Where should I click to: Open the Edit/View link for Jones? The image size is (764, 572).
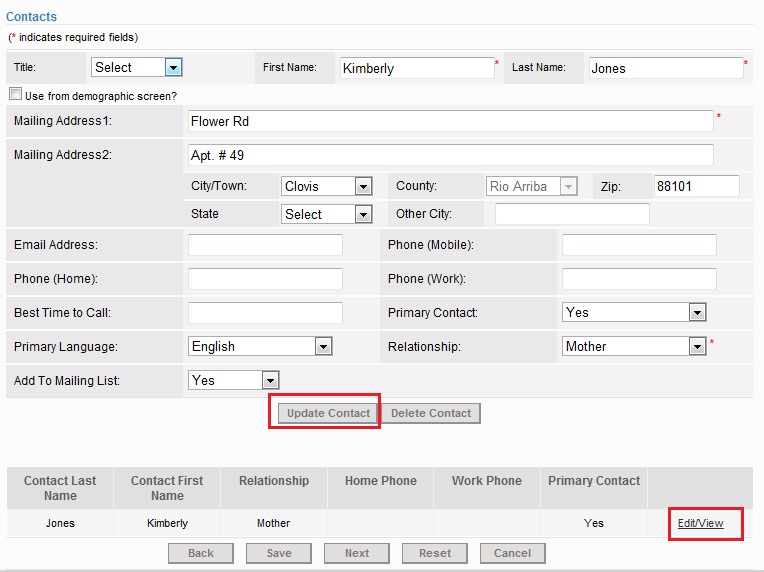(x=700, y=523)
